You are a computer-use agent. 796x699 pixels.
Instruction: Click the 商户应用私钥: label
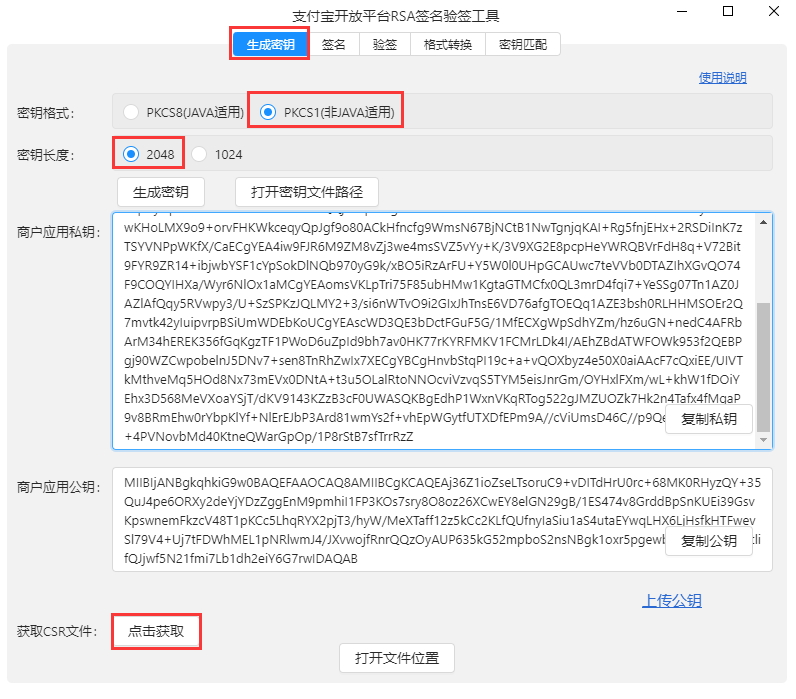click(x=59, y=232)
